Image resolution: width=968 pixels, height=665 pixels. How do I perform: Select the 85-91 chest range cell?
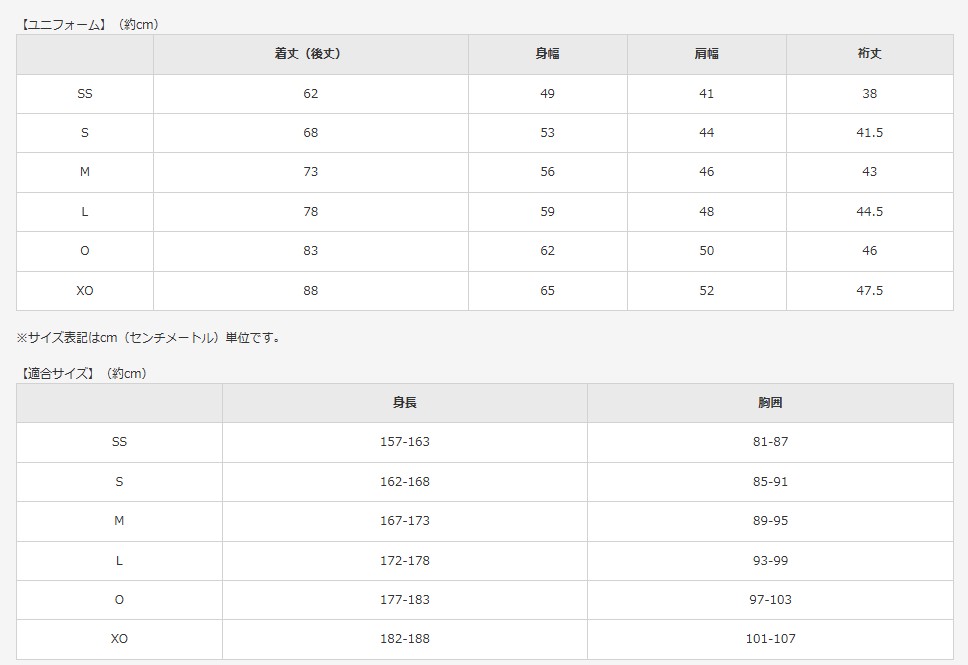[x=770, y=482]
